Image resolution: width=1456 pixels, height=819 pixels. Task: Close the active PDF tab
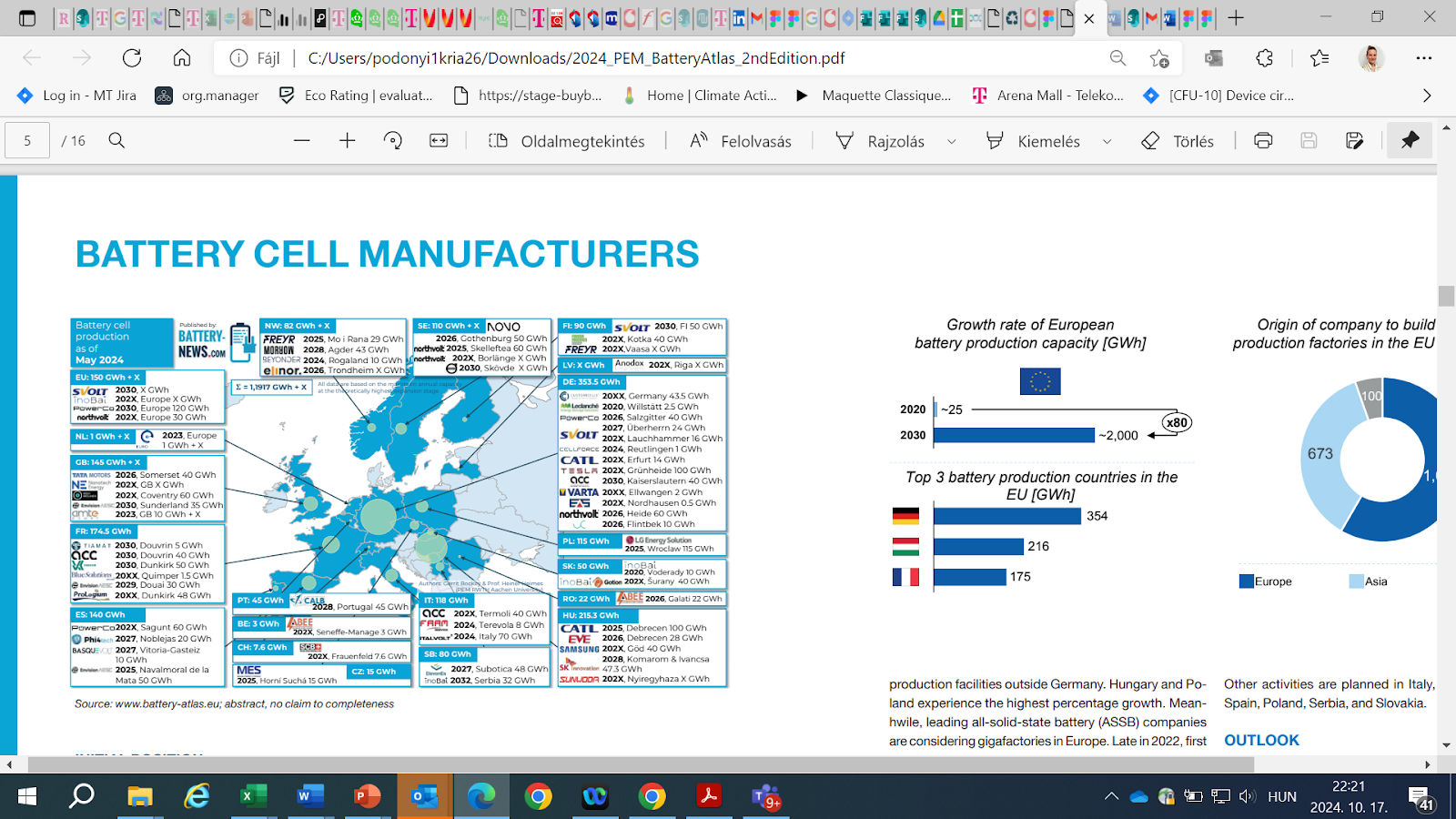(x=1089, y=18)
